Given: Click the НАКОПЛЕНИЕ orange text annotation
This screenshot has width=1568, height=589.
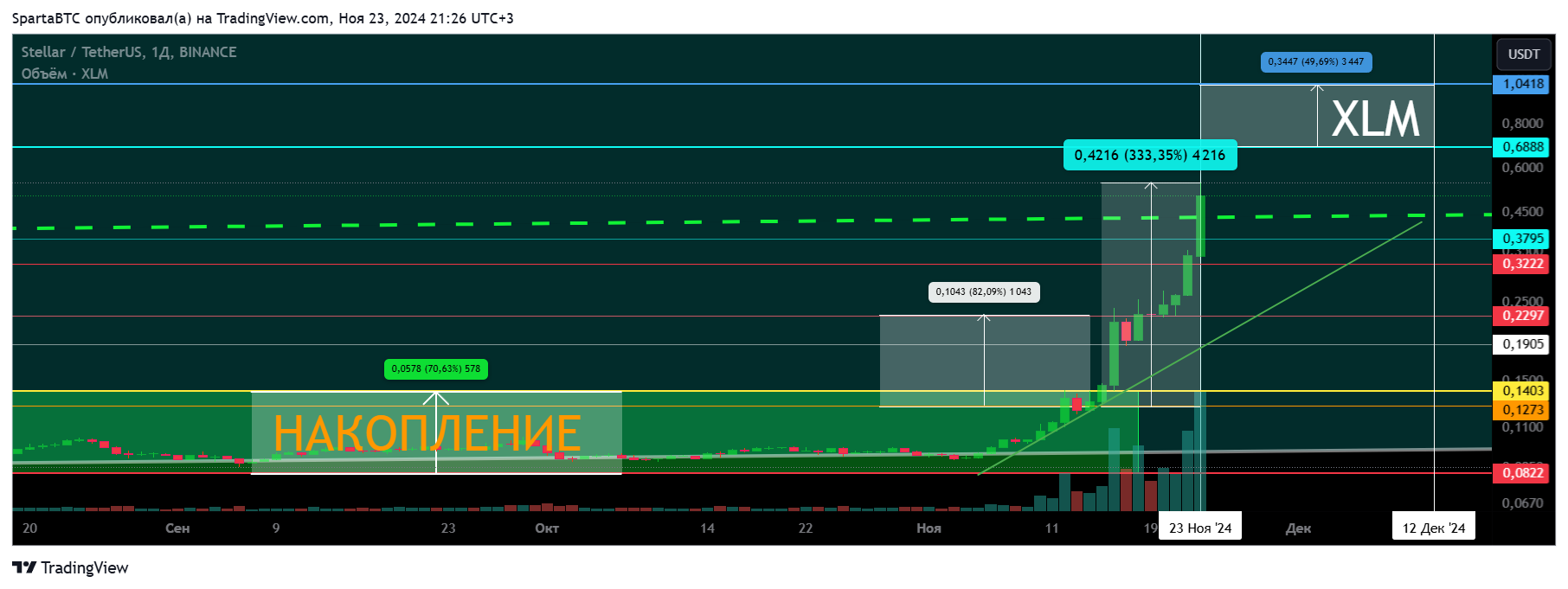Looking at the screenshot, I should pyautogui.click(x=427, y=432).
